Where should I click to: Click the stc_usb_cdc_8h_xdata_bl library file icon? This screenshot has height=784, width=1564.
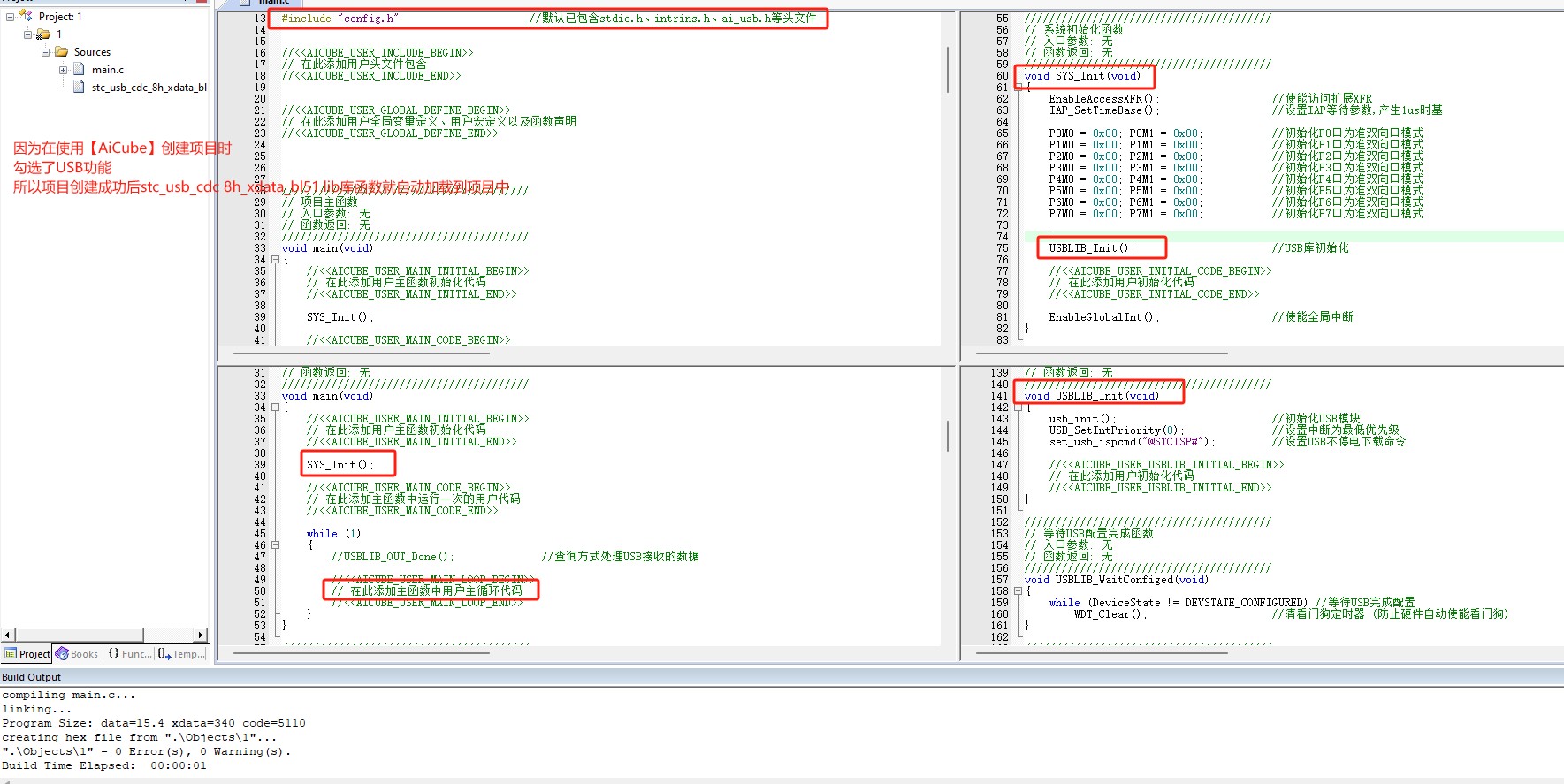(79, 87)
